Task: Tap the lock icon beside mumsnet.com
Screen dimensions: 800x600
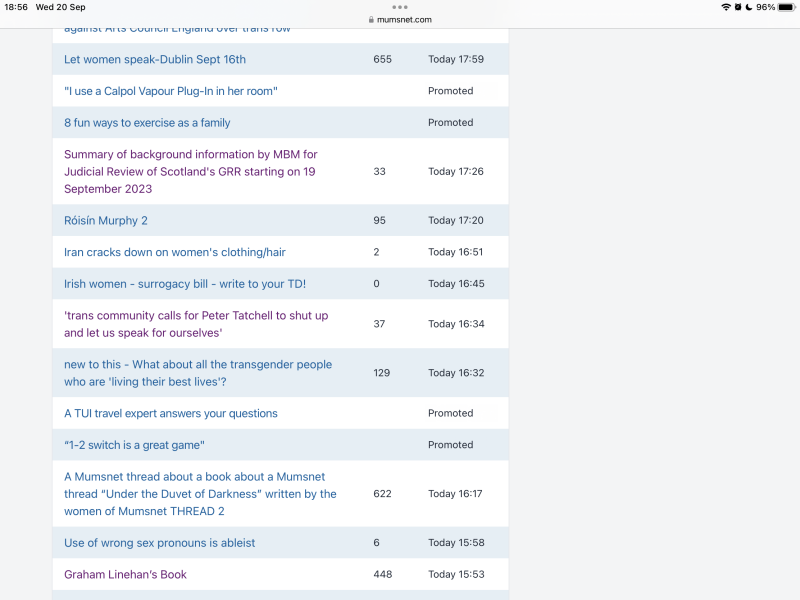Action: coord(371,19)
